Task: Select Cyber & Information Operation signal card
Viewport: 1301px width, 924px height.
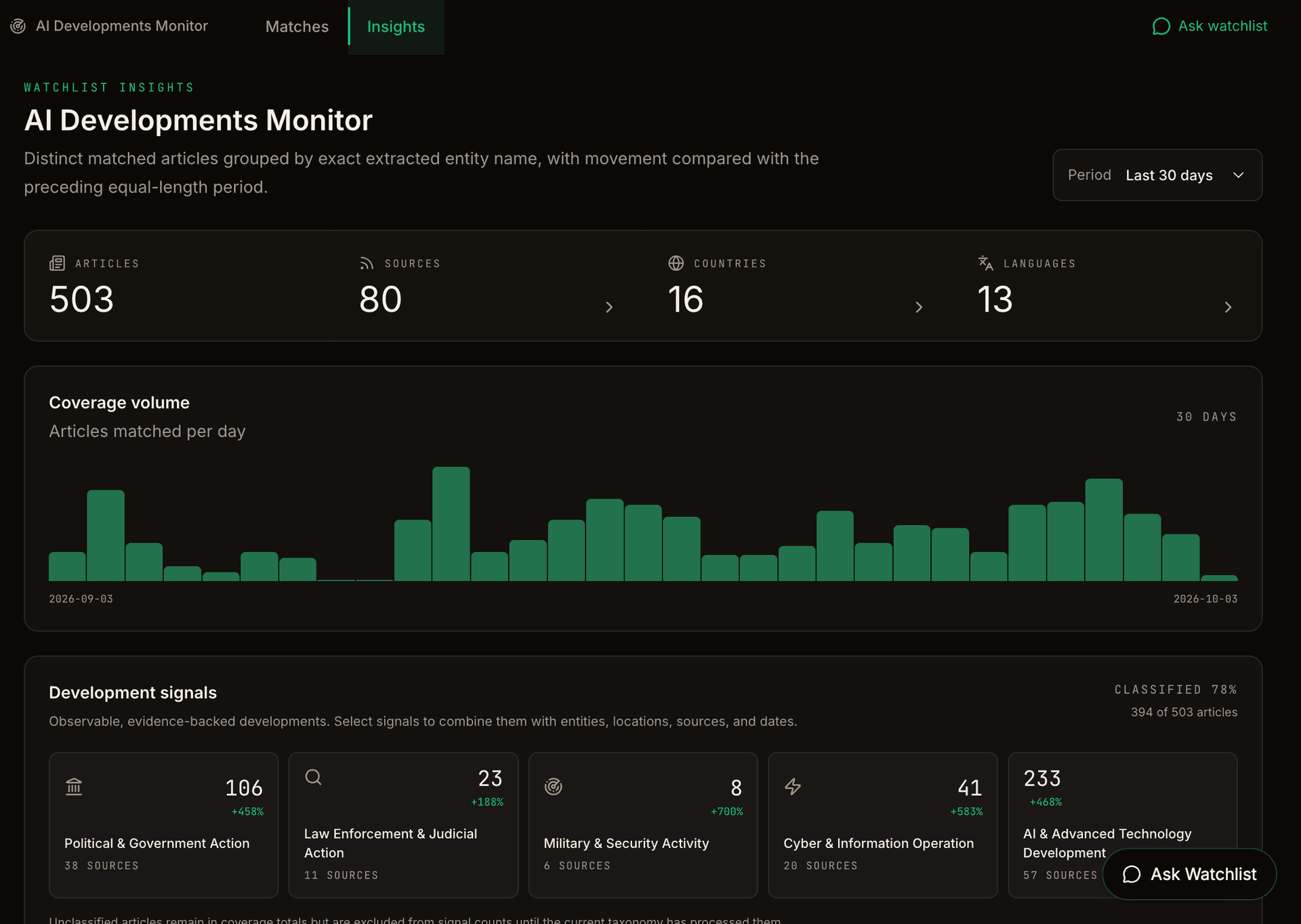Action: click(883, 825)
